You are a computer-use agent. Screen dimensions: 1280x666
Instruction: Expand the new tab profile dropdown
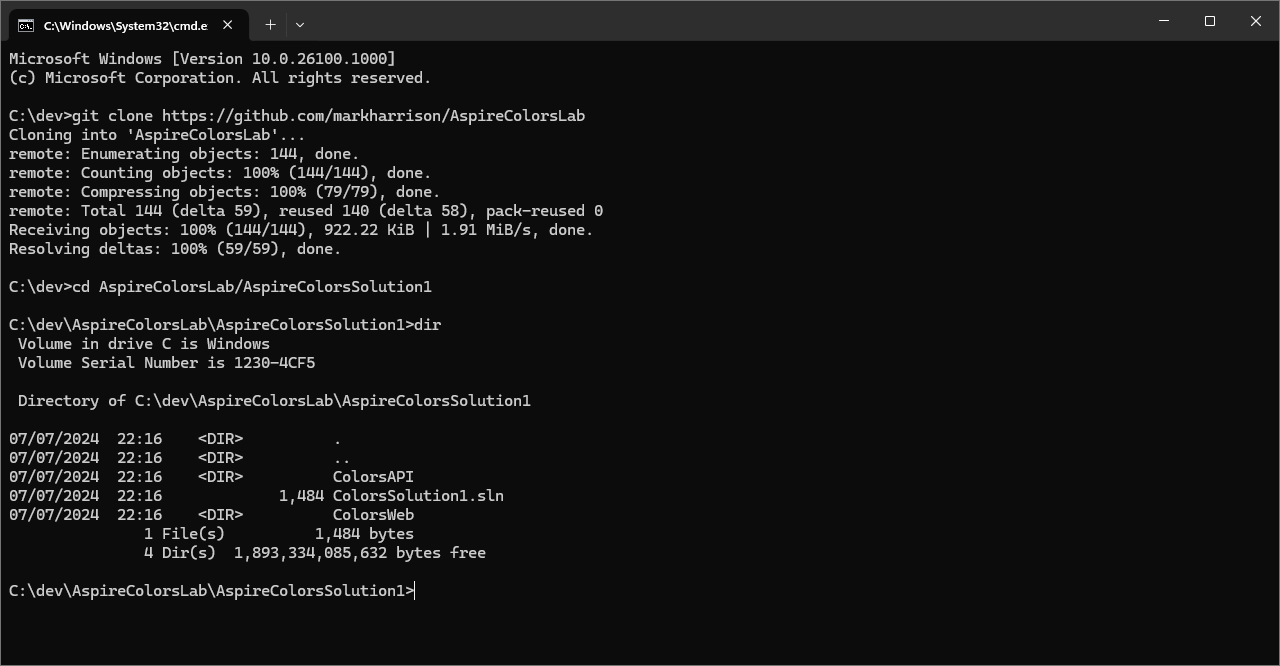coord(300,24)
